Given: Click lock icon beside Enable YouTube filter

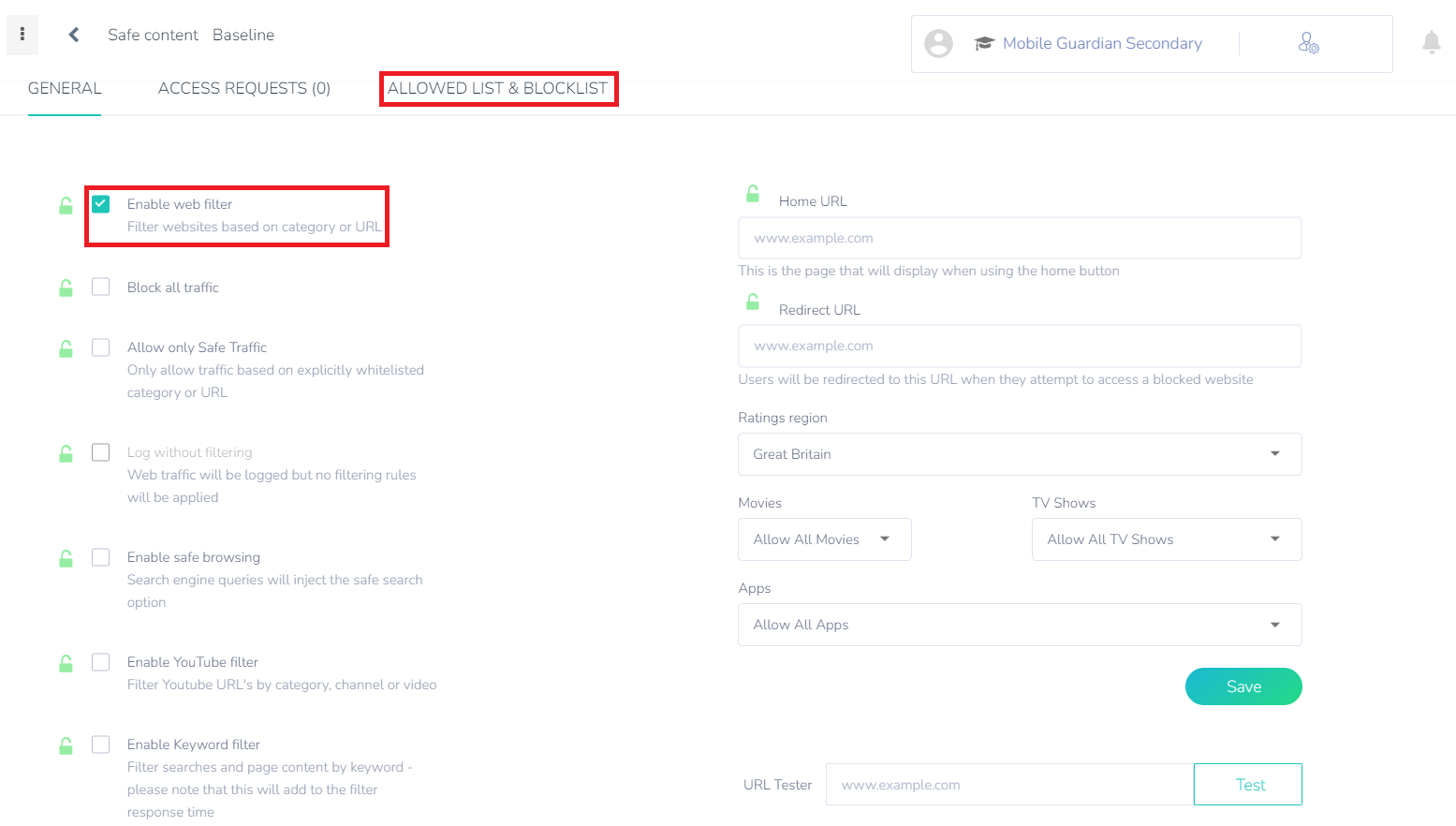Looking at the screenshot, I should [66, 663].
